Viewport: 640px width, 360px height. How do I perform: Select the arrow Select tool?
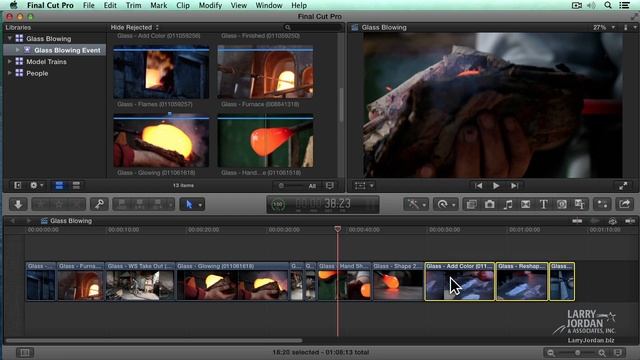189,204
